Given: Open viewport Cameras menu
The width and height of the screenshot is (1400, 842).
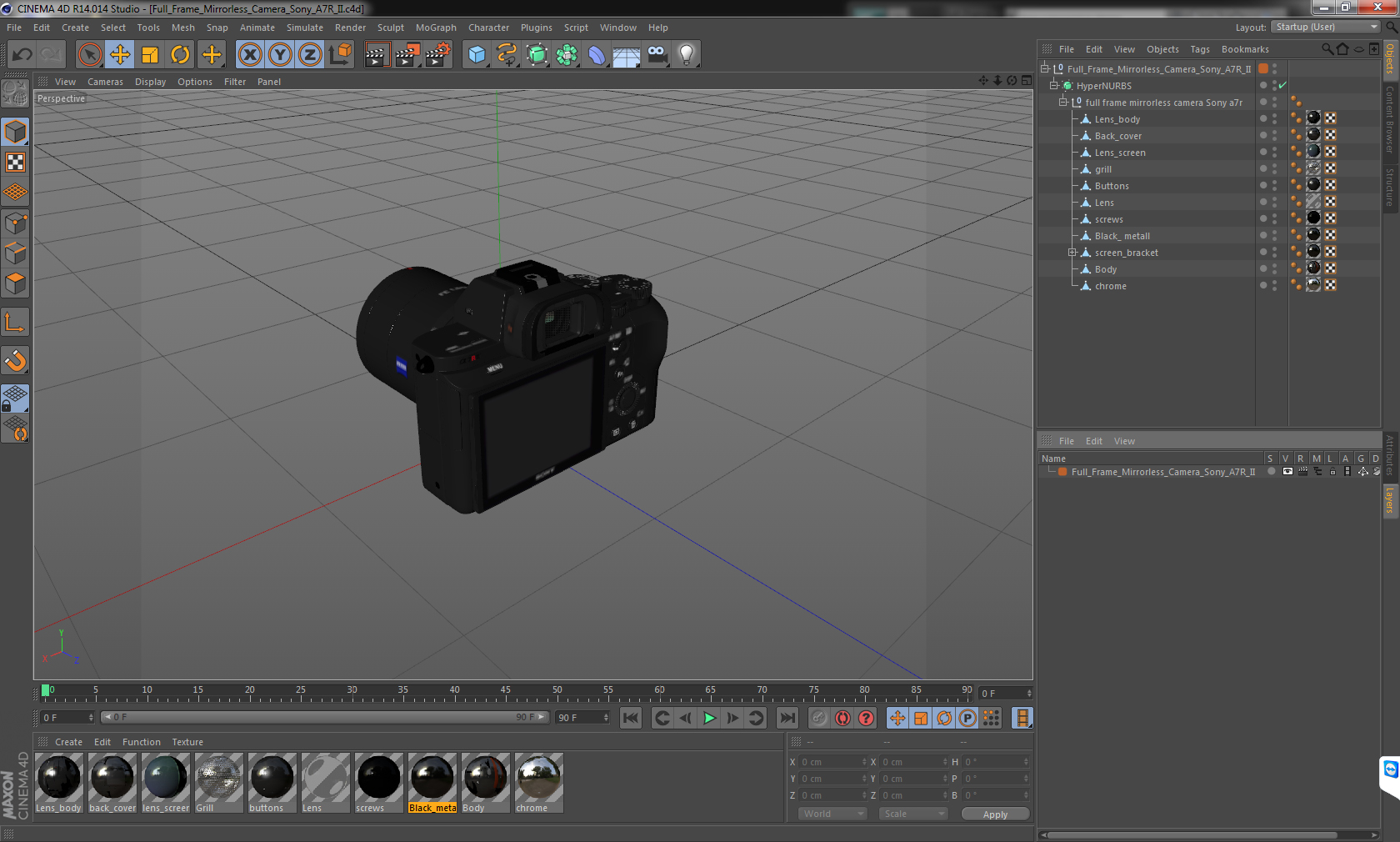Looking at the screenshot, I should (105, 82).
